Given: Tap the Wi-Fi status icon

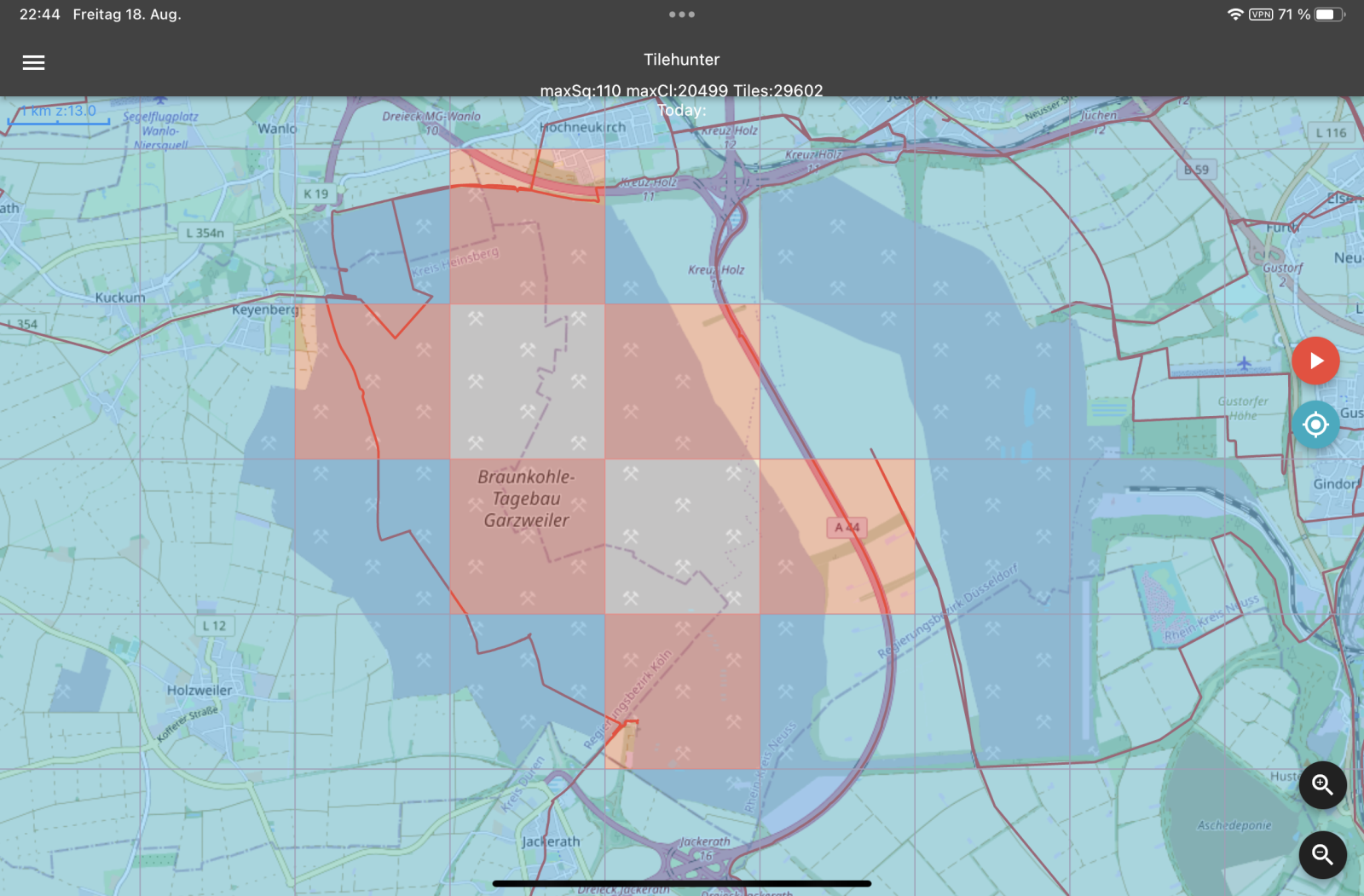Looking at the screenshot, I should tap(1234, 14).
